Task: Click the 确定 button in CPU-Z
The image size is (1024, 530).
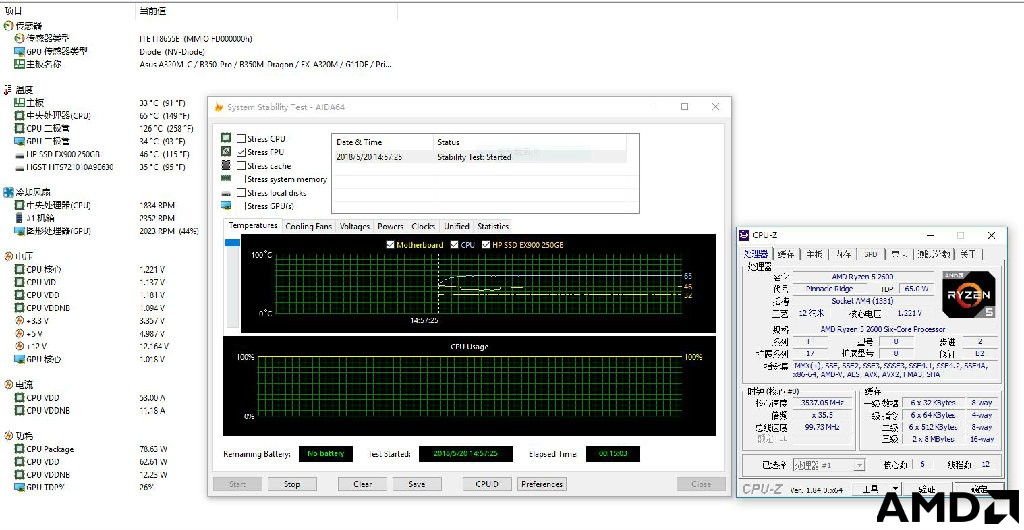Action: pyautogui.click(x=980, y=489)
